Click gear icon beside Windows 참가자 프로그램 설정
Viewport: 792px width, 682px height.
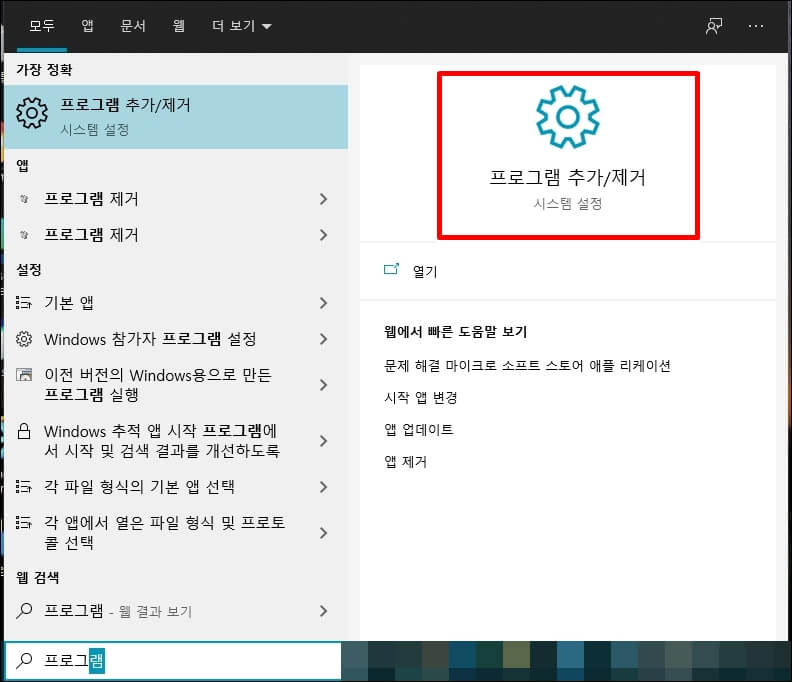tap(24, 338)
